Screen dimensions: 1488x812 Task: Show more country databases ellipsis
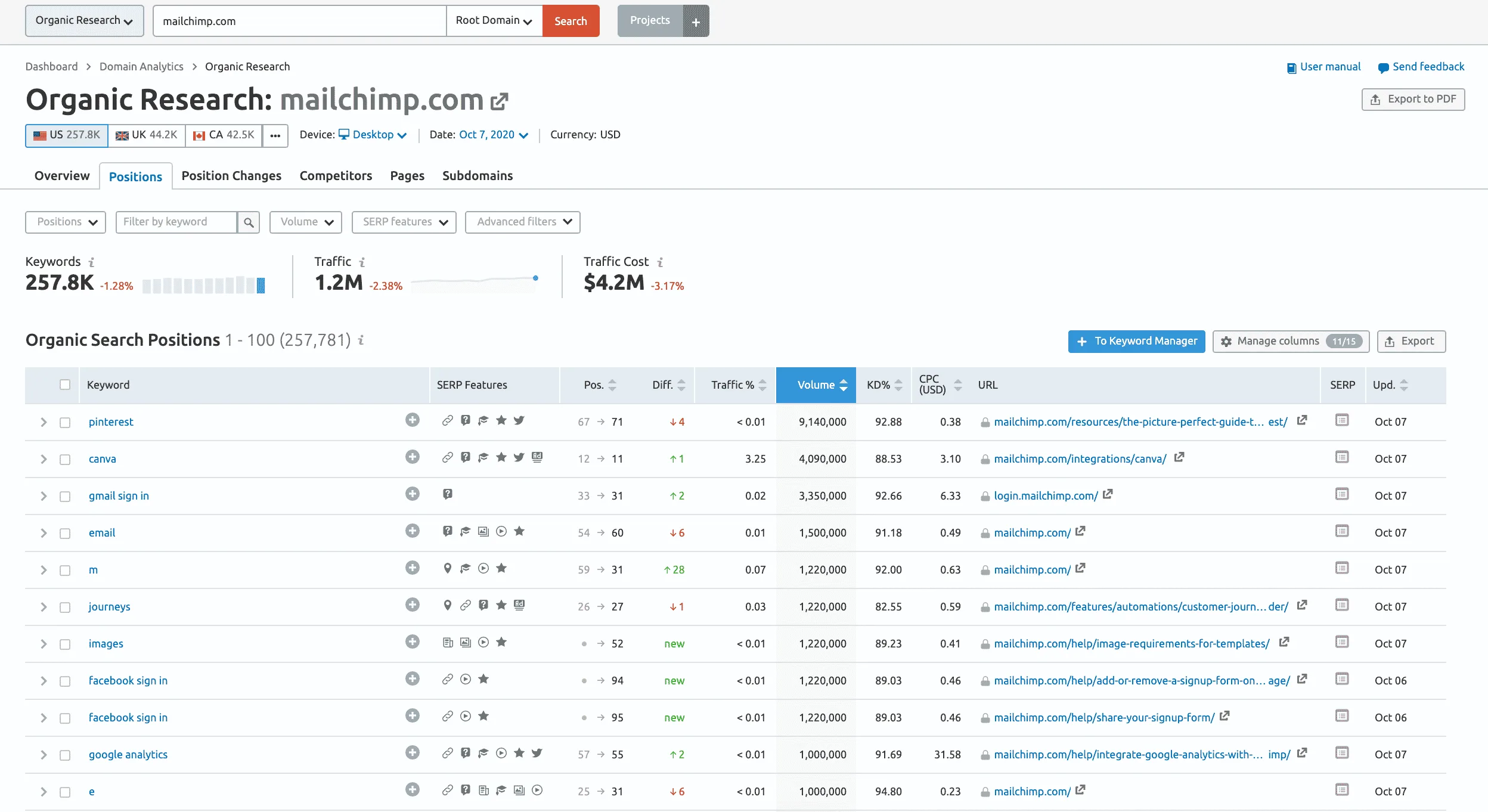(275, 135)
